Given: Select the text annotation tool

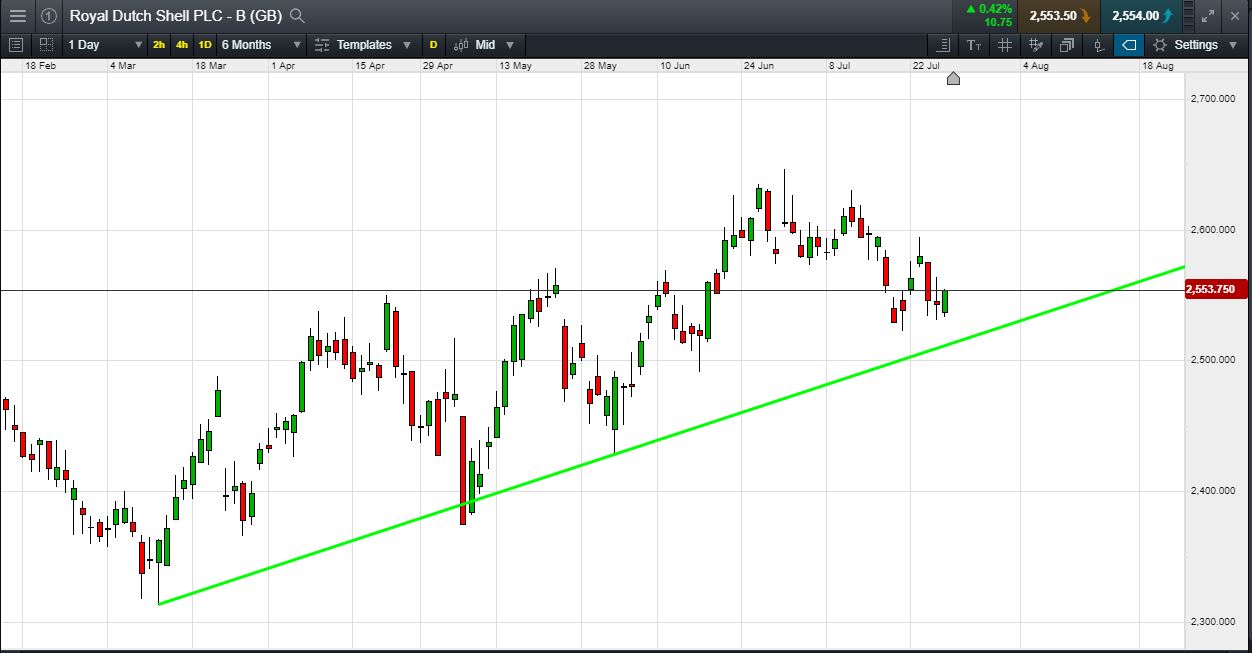Looking at the screenshot, I should (x=973, y=45).
